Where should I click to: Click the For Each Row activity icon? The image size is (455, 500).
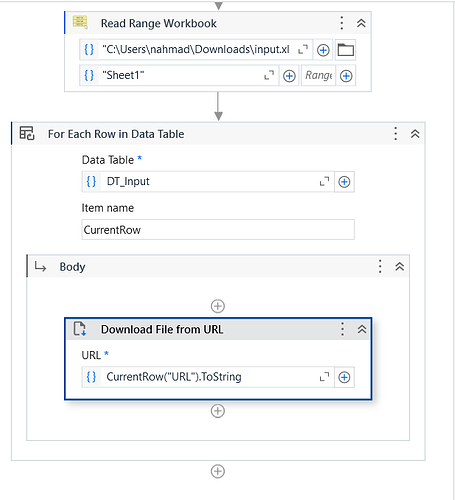click(x=27, y=133)
